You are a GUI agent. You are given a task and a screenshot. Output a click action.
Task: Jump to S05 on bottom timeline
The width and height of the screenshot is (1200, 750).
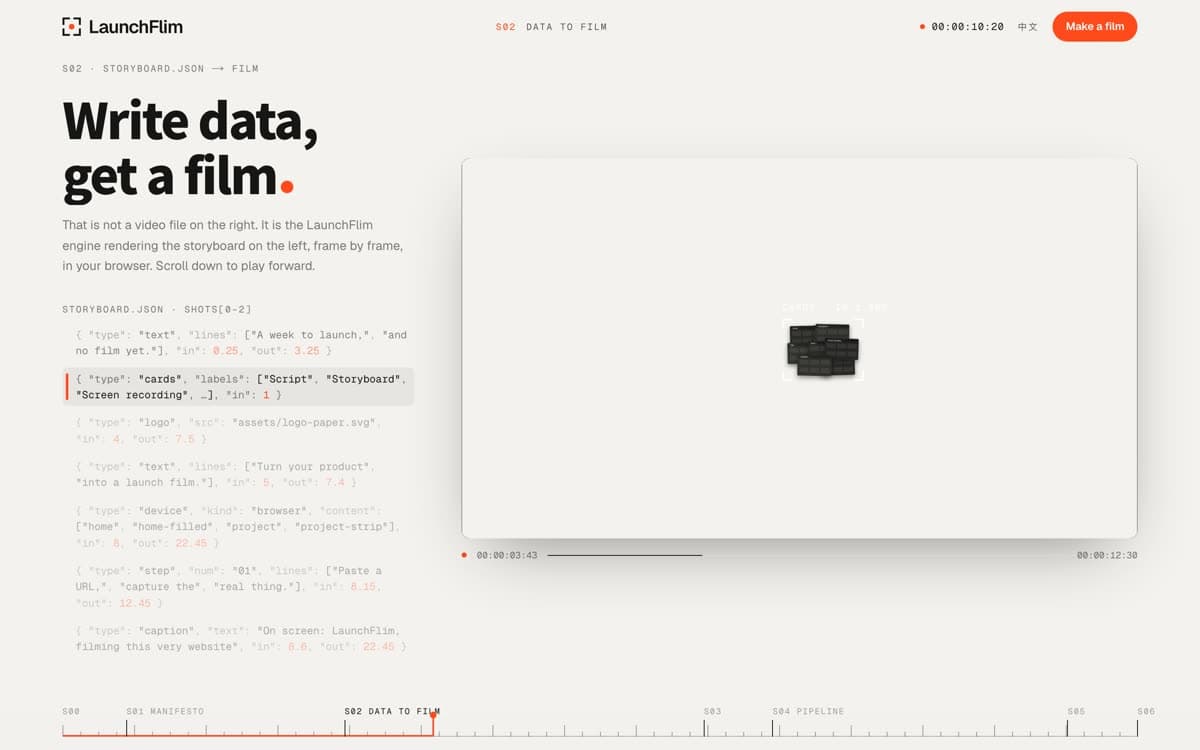pyautogui.click(x=1076, y=711)
